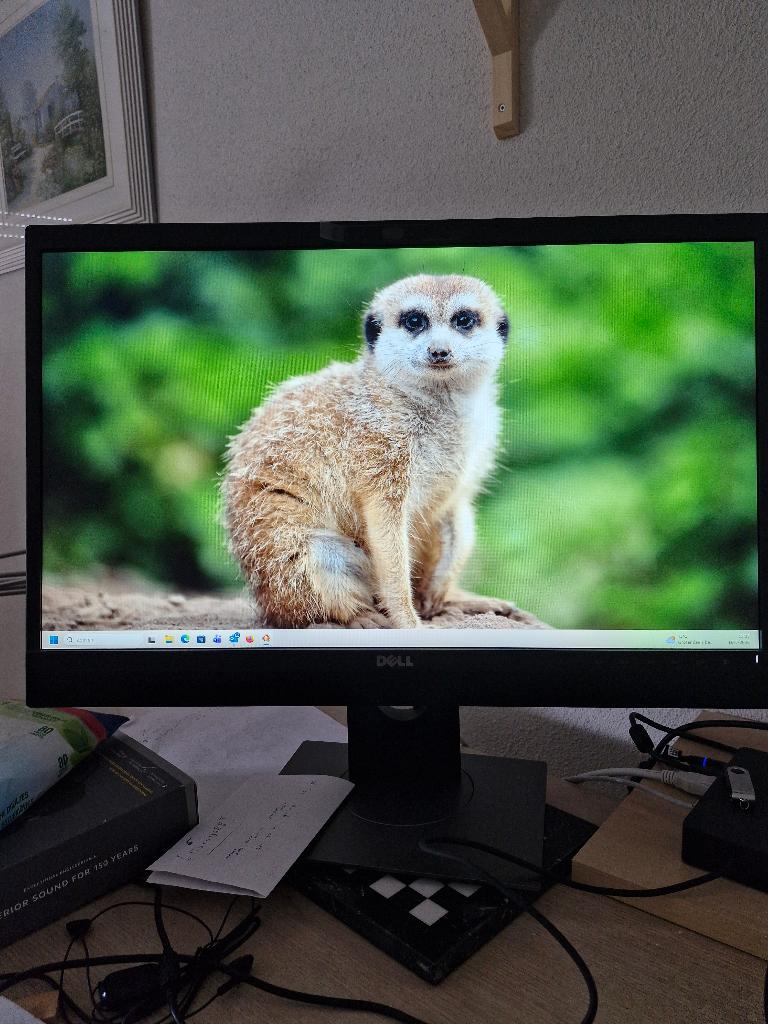
Task: Launch Firefox from the taskbar
Action: pyautogui.click(x=249, y=639)
